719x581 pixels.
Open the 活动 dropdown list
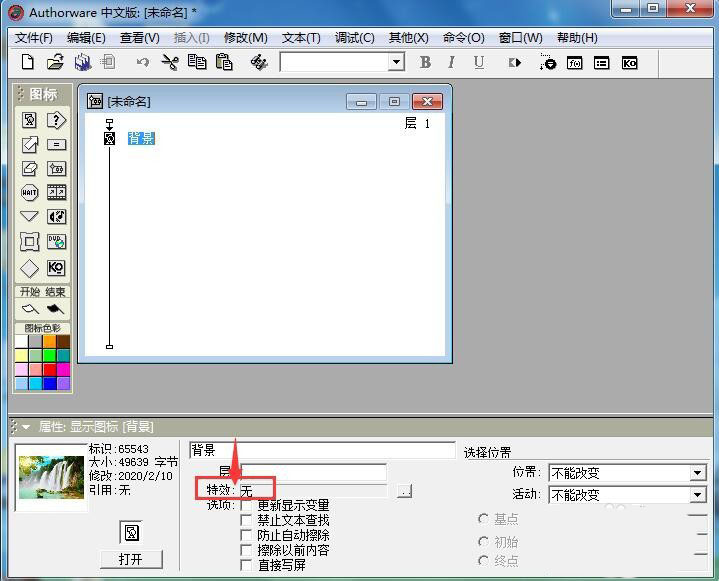[x=697, y=495]
